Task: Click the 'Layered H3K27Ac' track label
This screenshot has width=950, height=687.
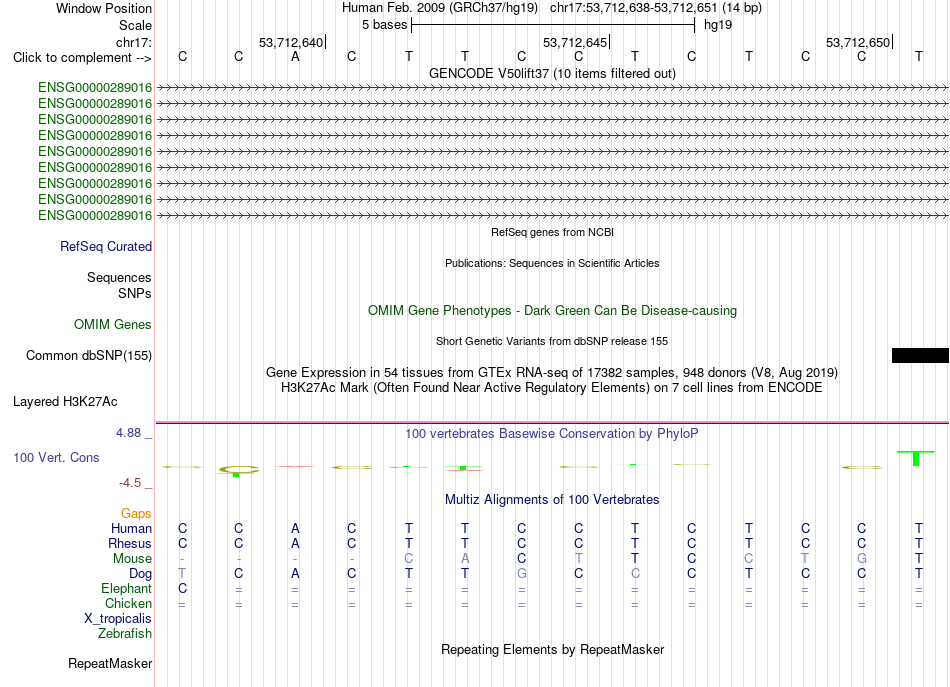Action: pyautogui.click(x=65, y=402)
